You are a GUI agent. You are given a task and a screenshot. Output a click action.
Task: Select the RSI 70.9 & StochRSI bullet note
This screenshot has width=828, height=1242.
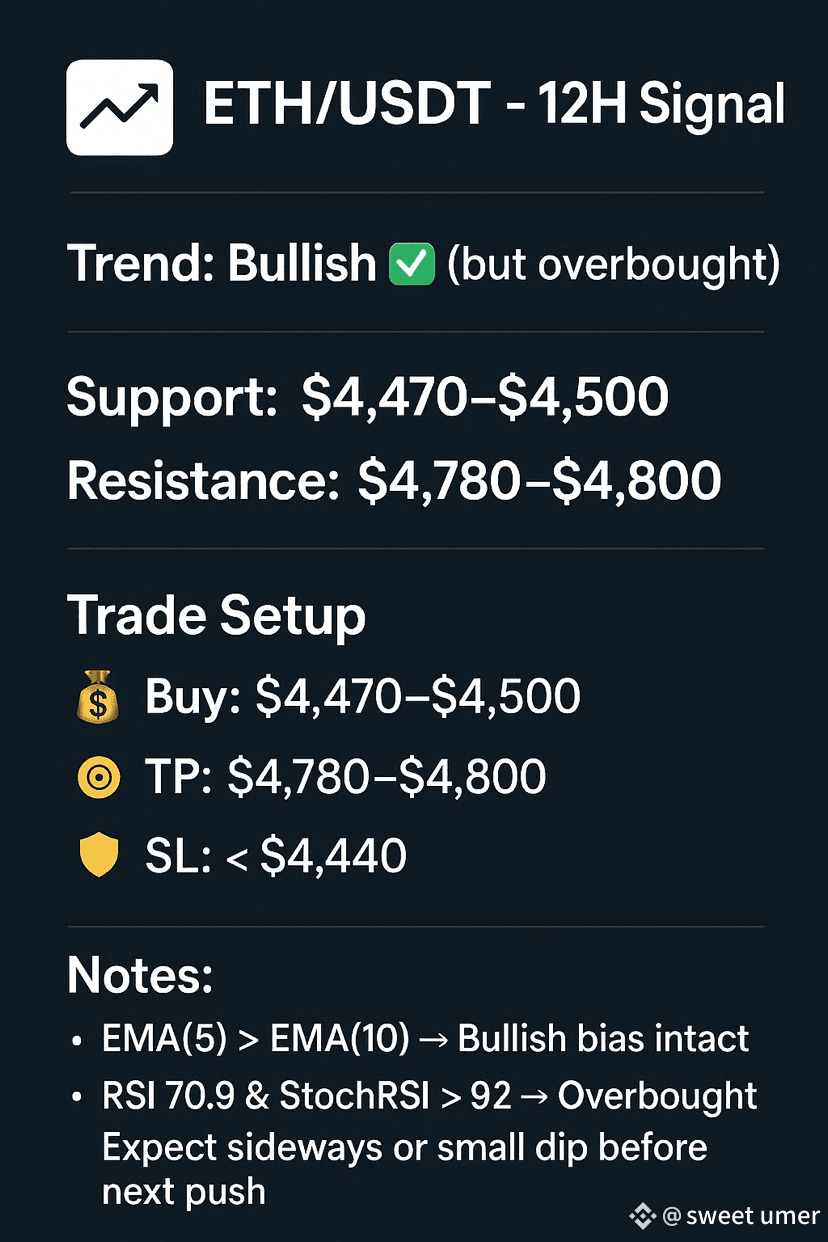tap(430, 1096)
